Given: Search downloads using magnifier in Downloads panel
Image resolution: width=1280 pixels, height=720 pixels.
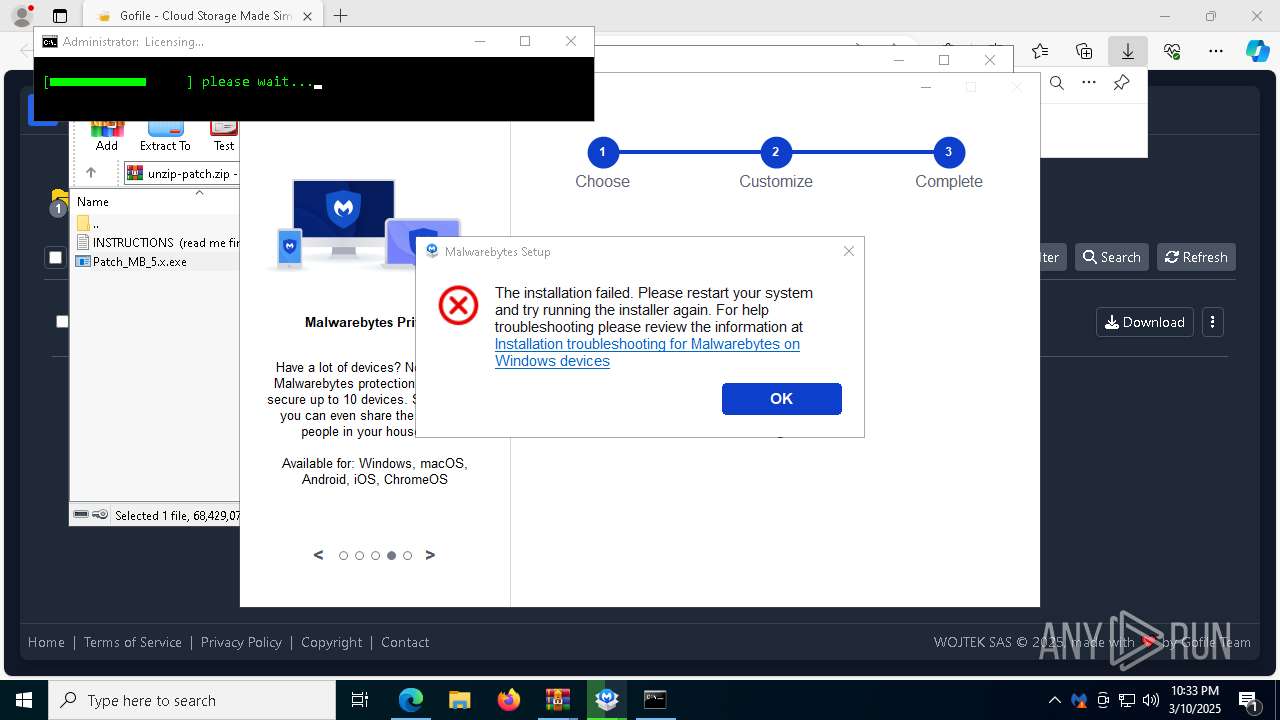Looking at the screenshot, I should [1057, 83].
